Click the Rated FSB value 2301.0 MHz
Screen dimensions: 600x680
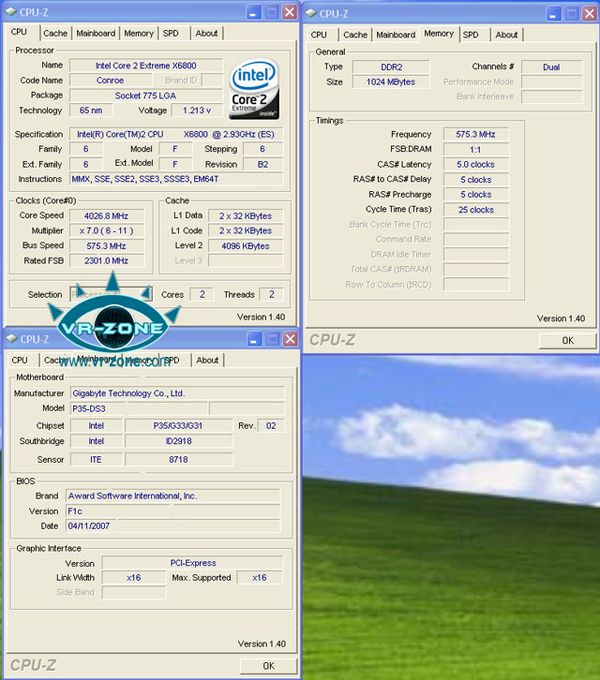[x=106, y=261]
